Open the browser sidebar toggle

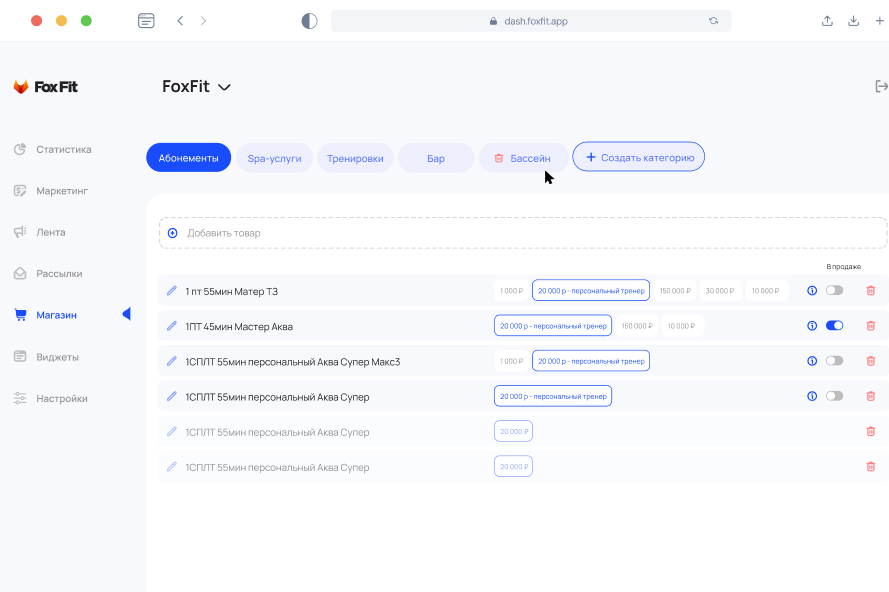146,21
